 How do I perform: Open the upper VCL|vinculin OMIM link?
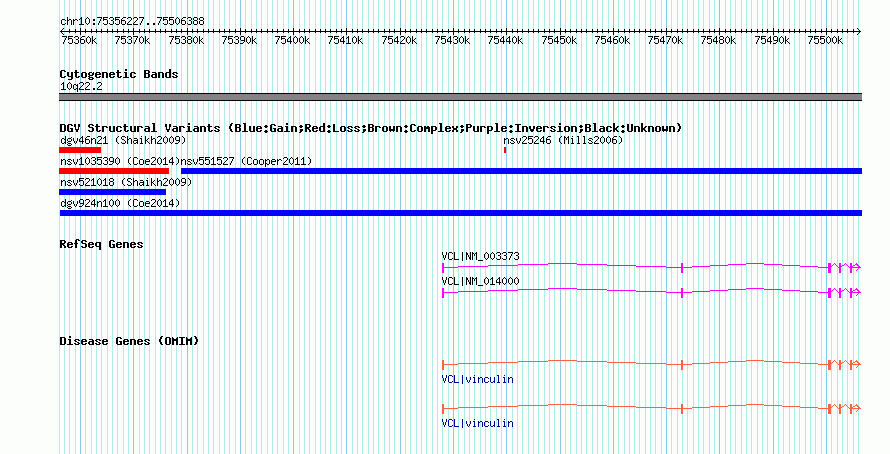(477, 379)
